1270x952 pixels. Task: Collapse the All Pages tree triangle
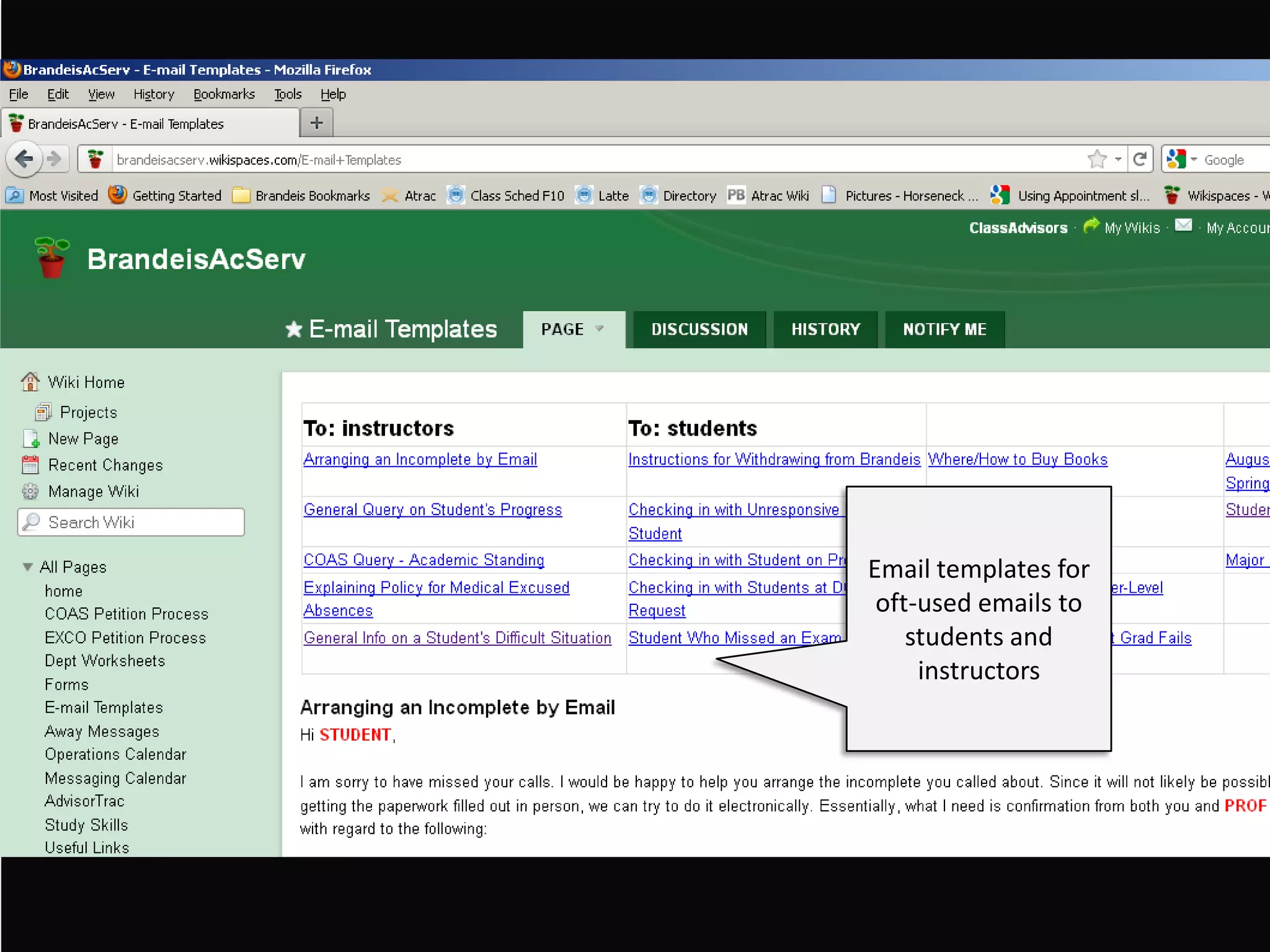pyautogui.click(x=27, y=566)
